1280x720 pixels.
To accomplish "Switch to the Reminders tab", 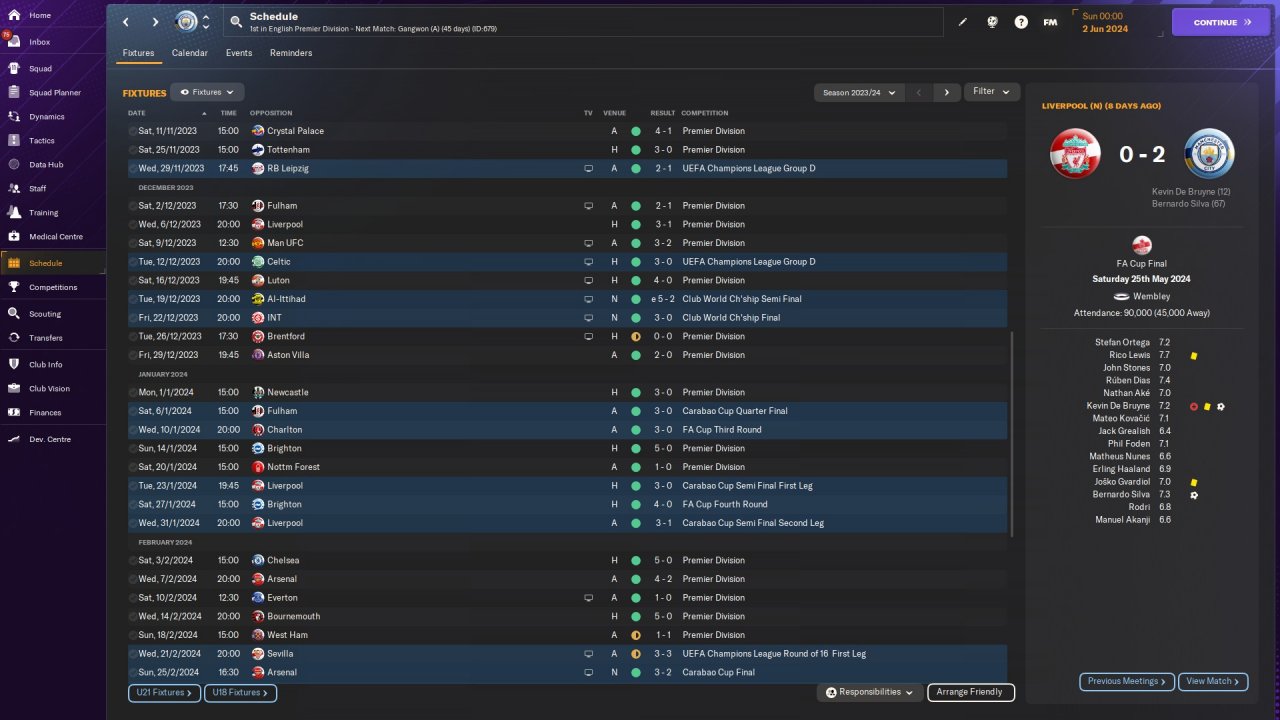I will (291, 53).
